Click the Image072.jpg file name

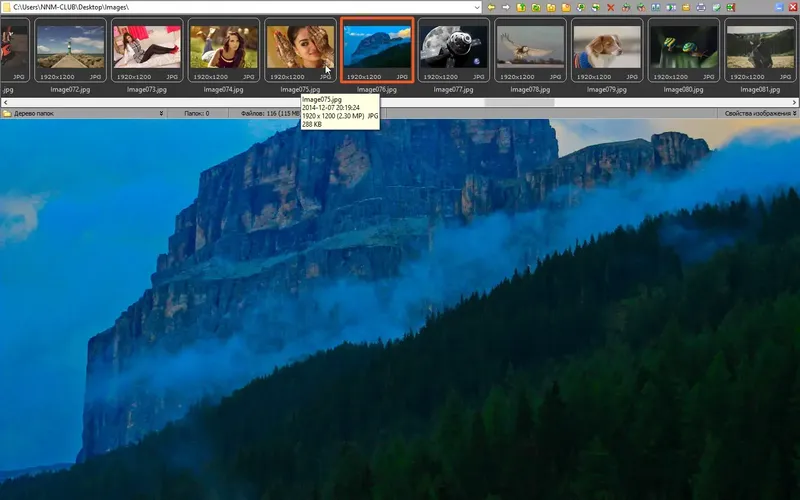click(x=70, y=89)
